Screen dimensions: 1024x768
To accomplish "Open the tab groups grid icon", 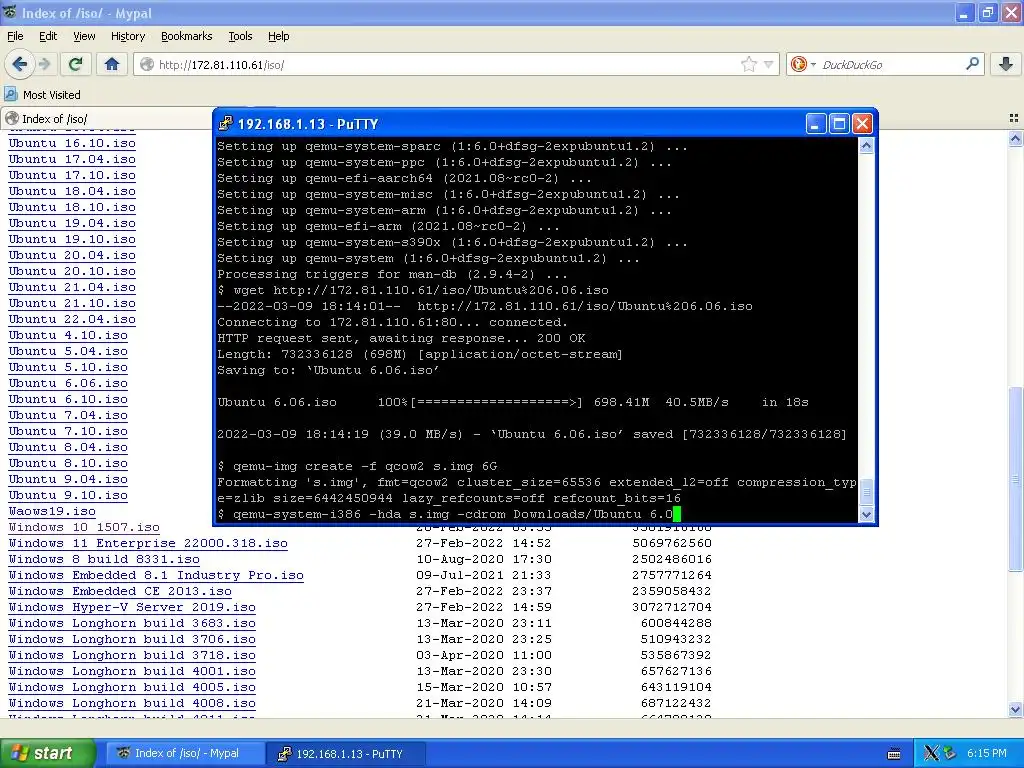I will [1014, 118].
